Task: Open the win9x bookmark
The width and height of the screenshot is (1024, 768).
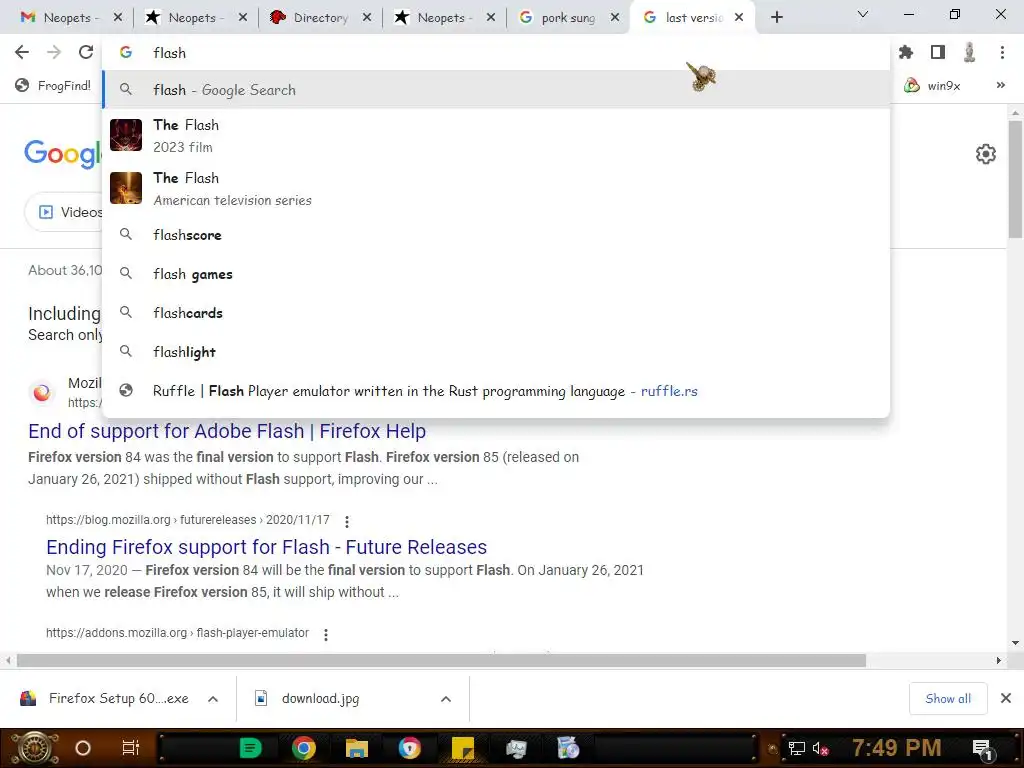Action: coord(933,86)
